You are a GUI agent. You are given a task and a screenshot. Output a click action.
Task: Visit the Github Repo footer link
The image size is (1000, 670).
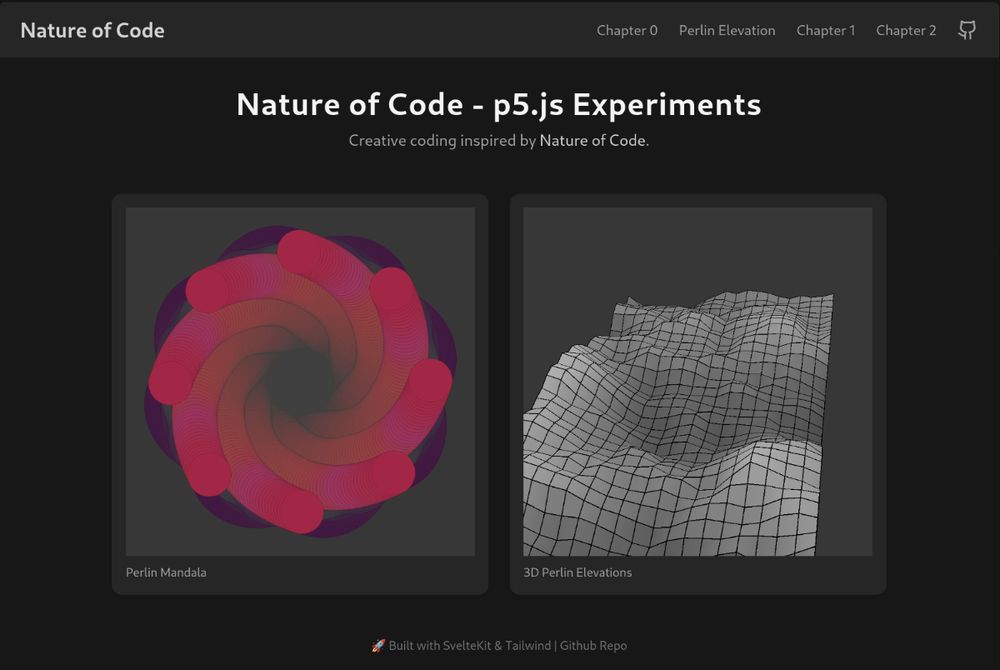[593, 645]
